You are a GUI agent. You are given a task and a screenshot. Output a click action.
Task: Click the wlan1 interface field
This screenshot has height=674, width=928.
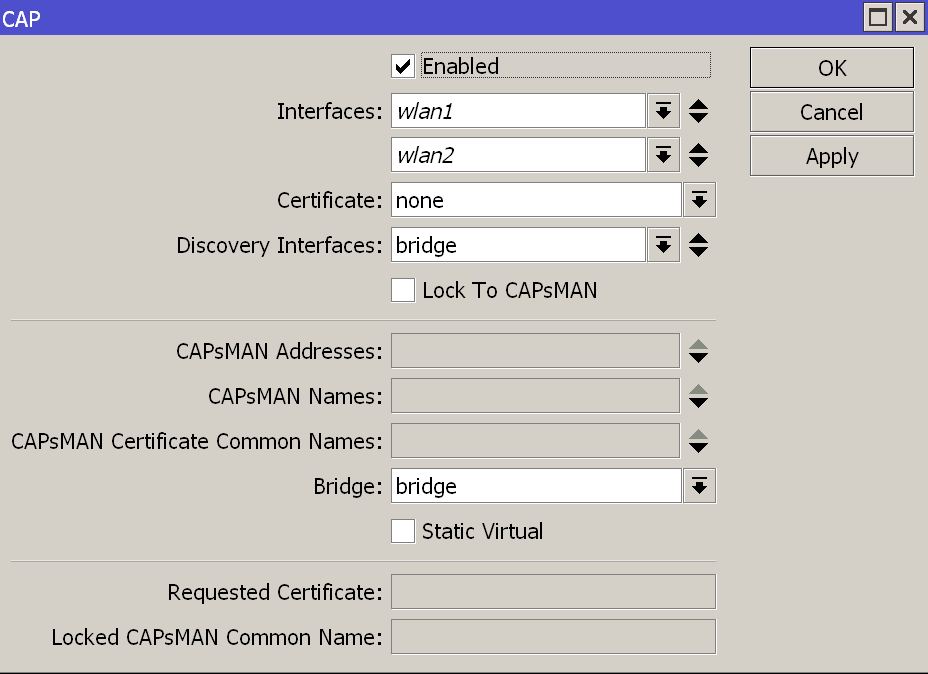[x=518, y=111]
